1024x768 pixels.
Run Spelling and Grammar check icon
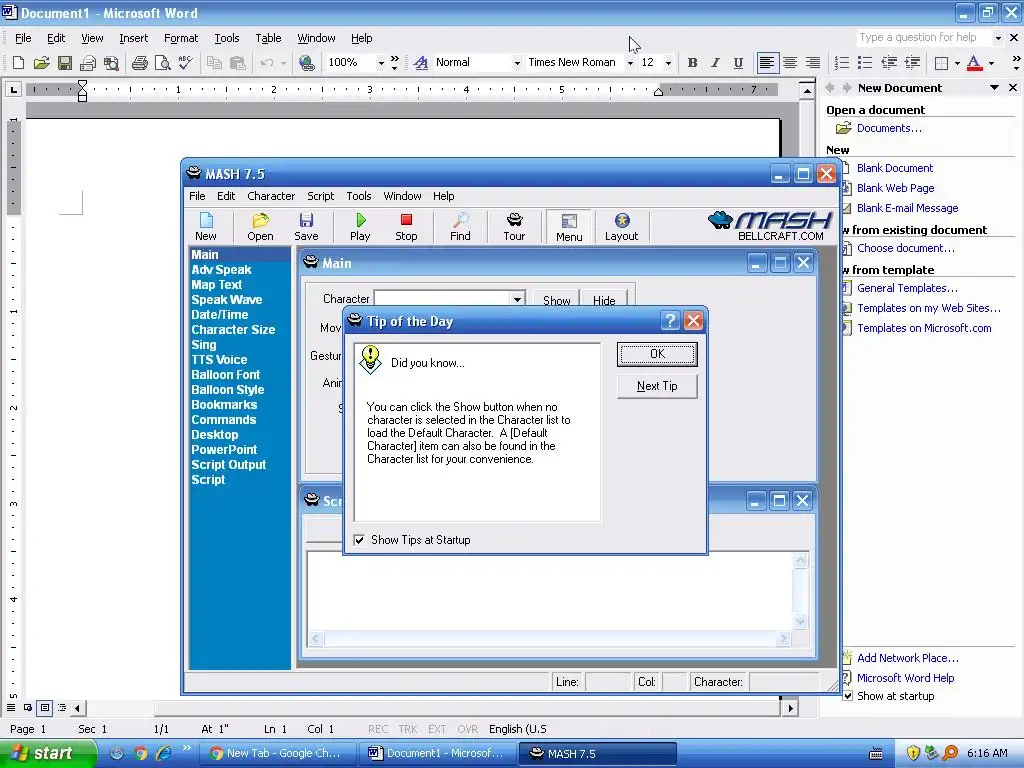pos(185,63)
